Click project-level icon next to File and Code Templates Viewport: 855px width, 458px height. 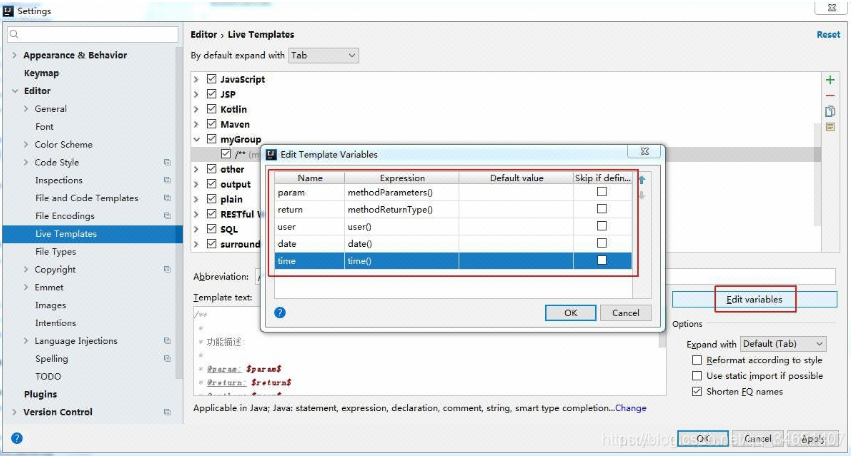[x=167, y=198]
